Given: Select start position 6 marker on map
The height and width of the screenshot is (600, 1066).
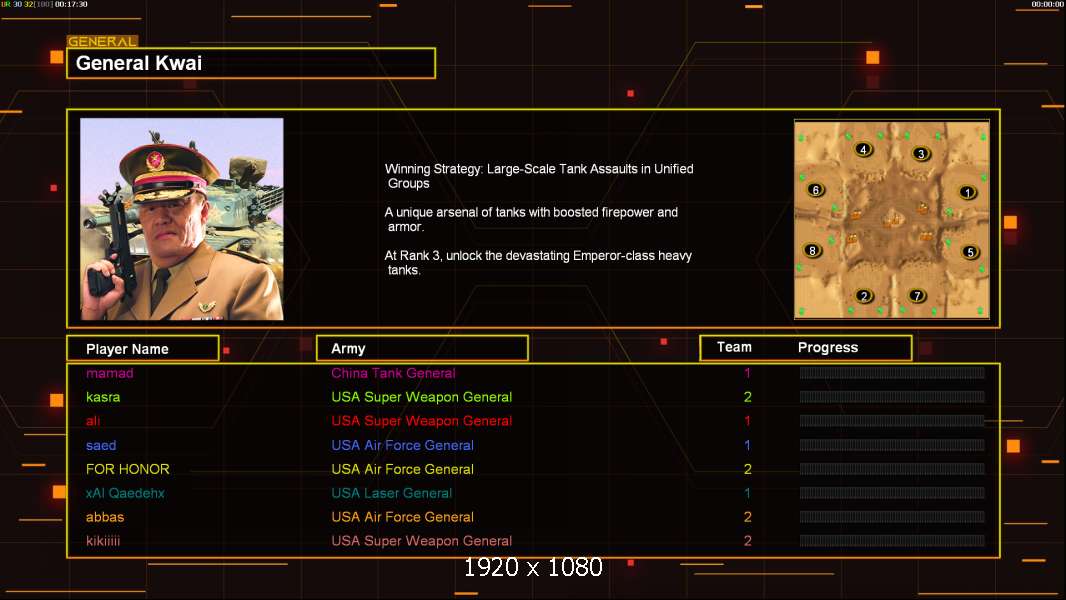Looking at the screenshot, I should coord(816,190).
